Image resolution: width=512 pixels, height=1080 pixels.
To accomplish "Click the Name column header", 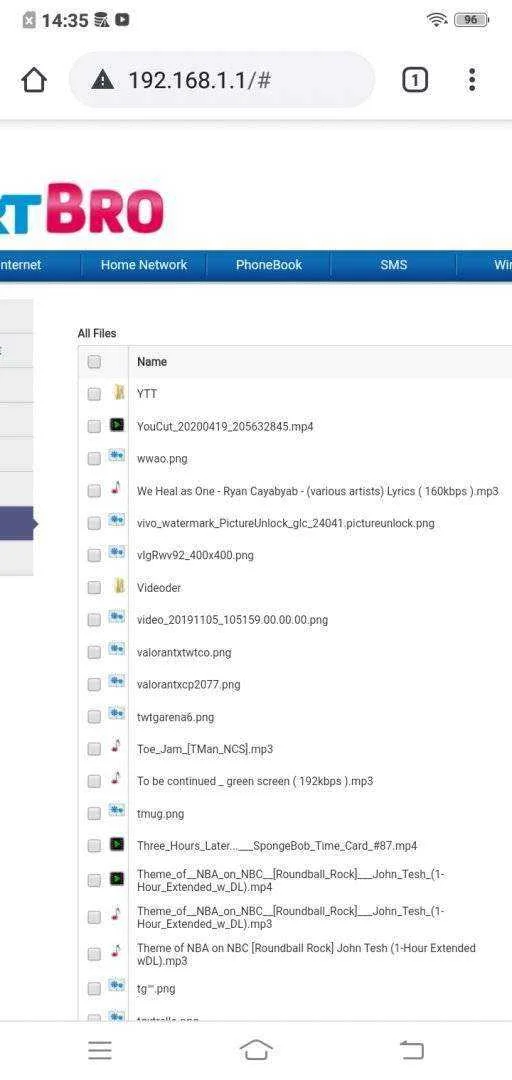I will click(x=152, y=362).
